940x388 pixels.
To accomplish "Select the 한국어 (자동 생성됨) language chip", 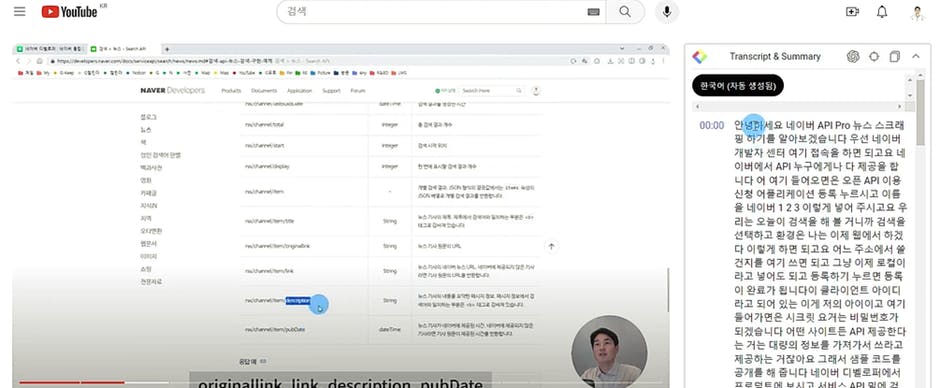I will (x=737, y=86).
